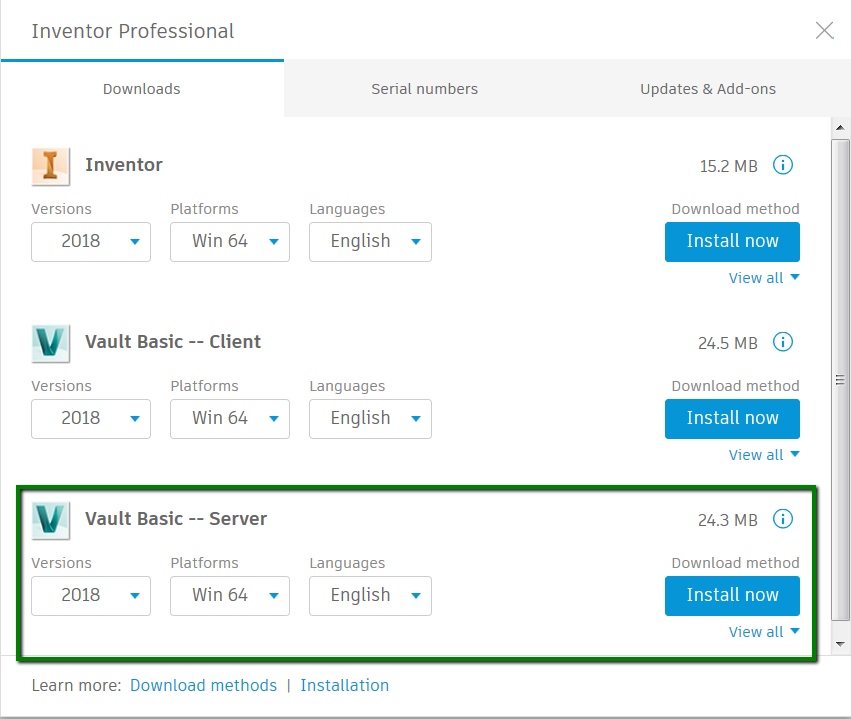The height and width of the screenshot is (719, 851).
Task: Install Vault Basic Server now
Action: click(x=732, y=595)
